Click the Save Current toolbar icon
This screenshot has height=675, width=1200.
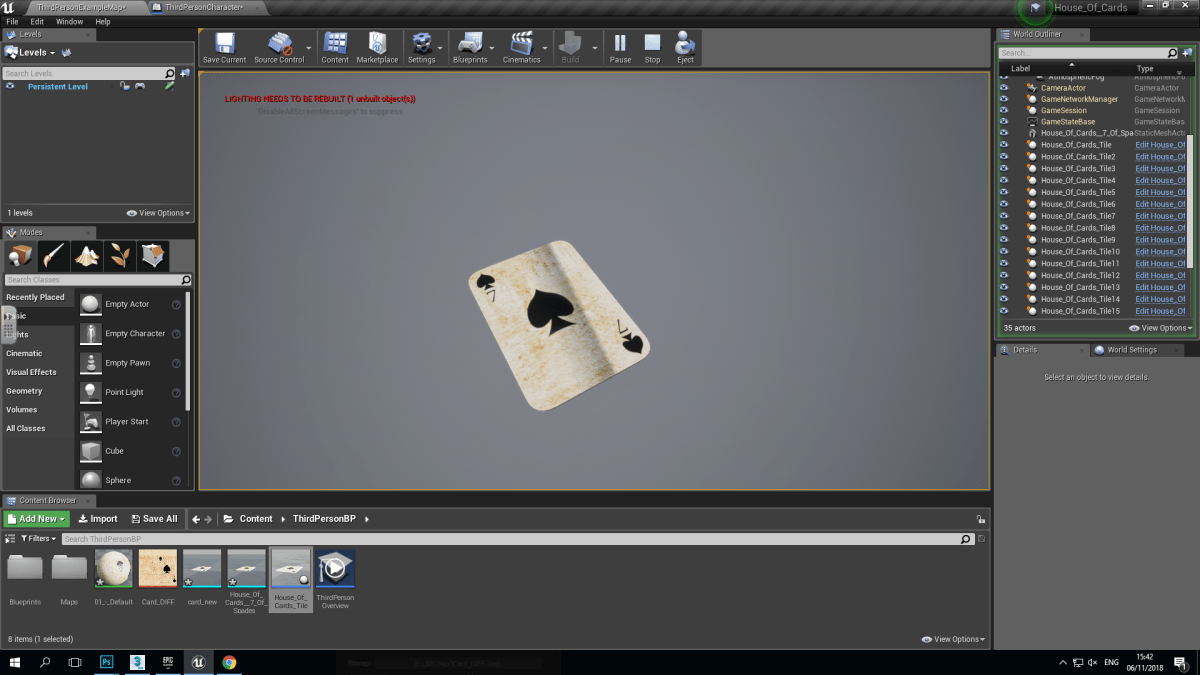(224, 47)
